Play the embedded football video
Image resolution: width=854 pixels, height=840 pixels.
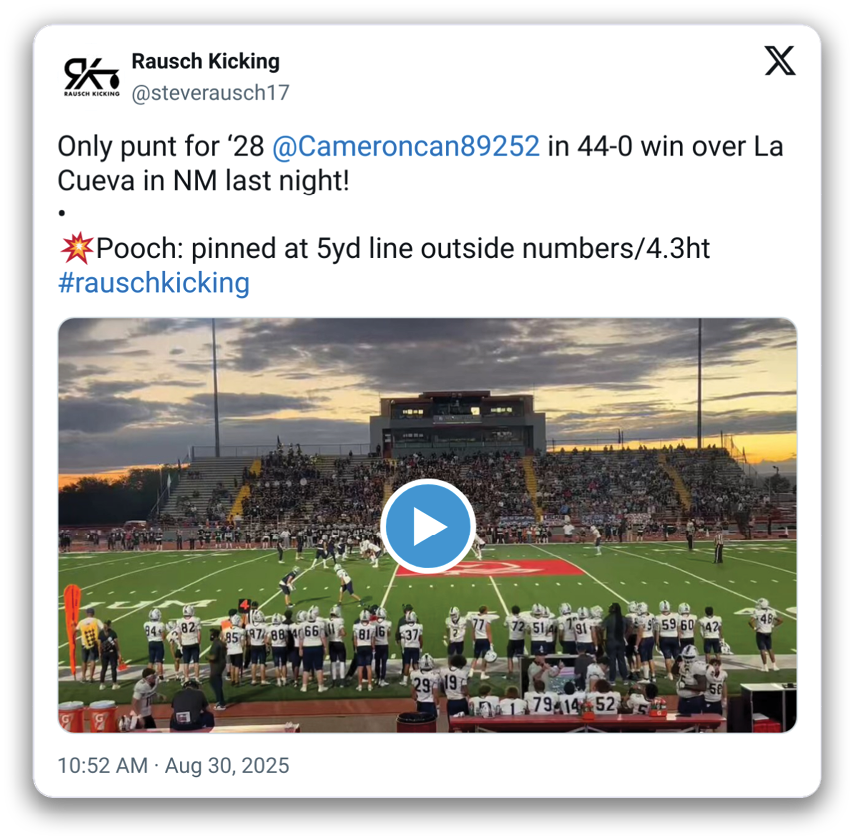[x=428, y=526]
